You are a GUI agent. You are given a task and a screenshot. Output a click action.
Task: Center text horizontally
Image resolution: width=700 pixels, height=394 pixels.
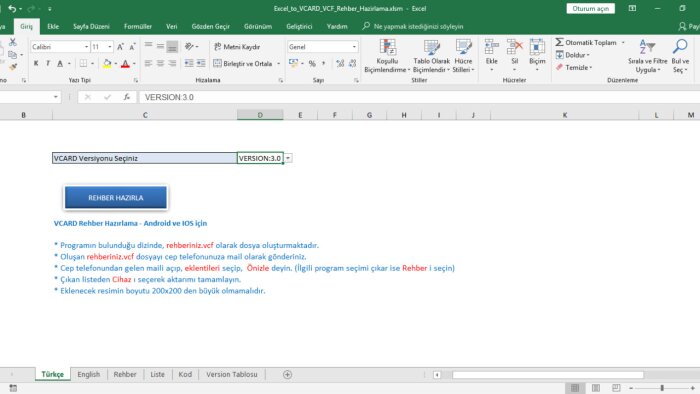160,64
